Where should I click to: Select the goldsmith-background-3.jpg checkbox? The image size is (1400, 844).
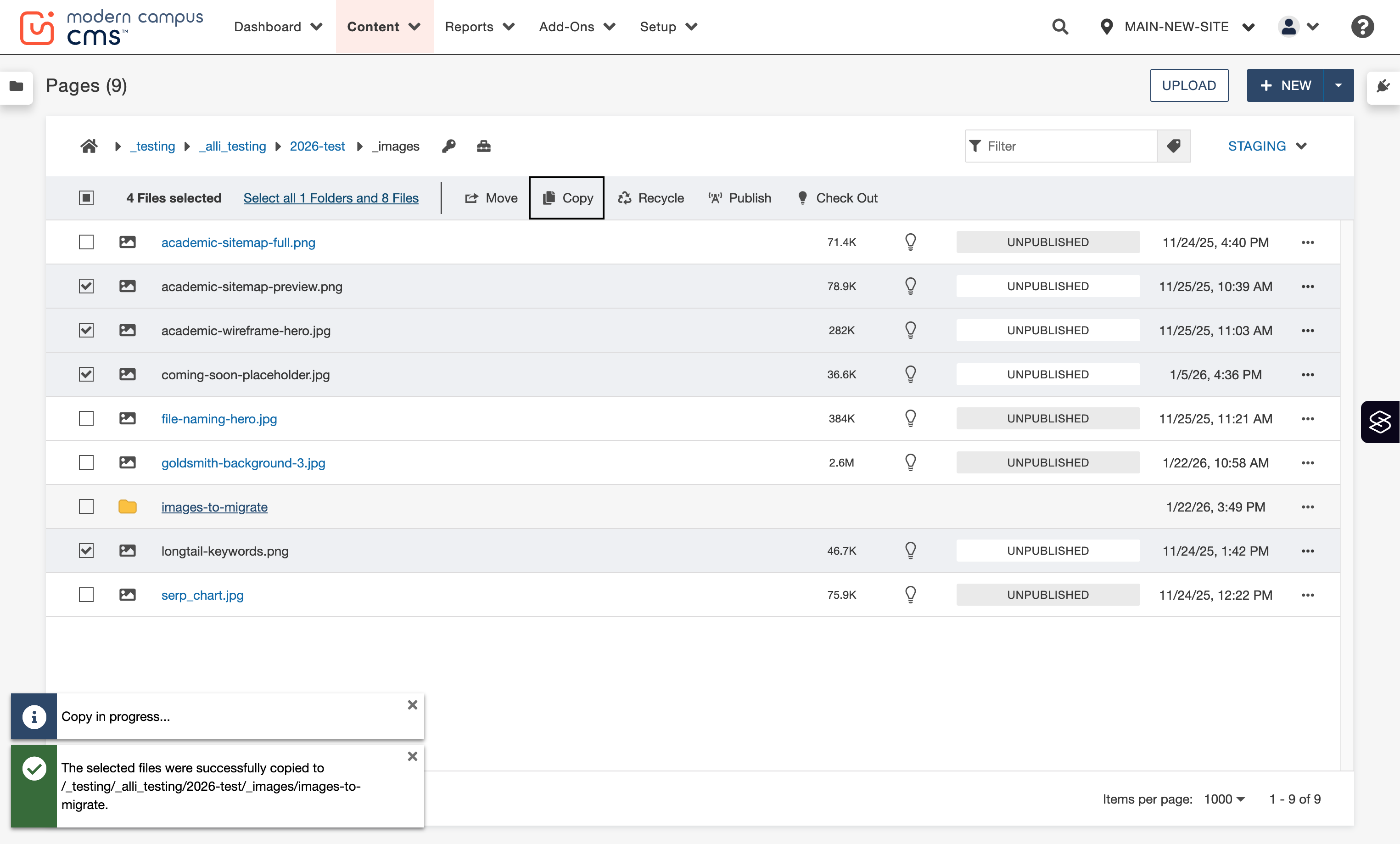point(86,462)
